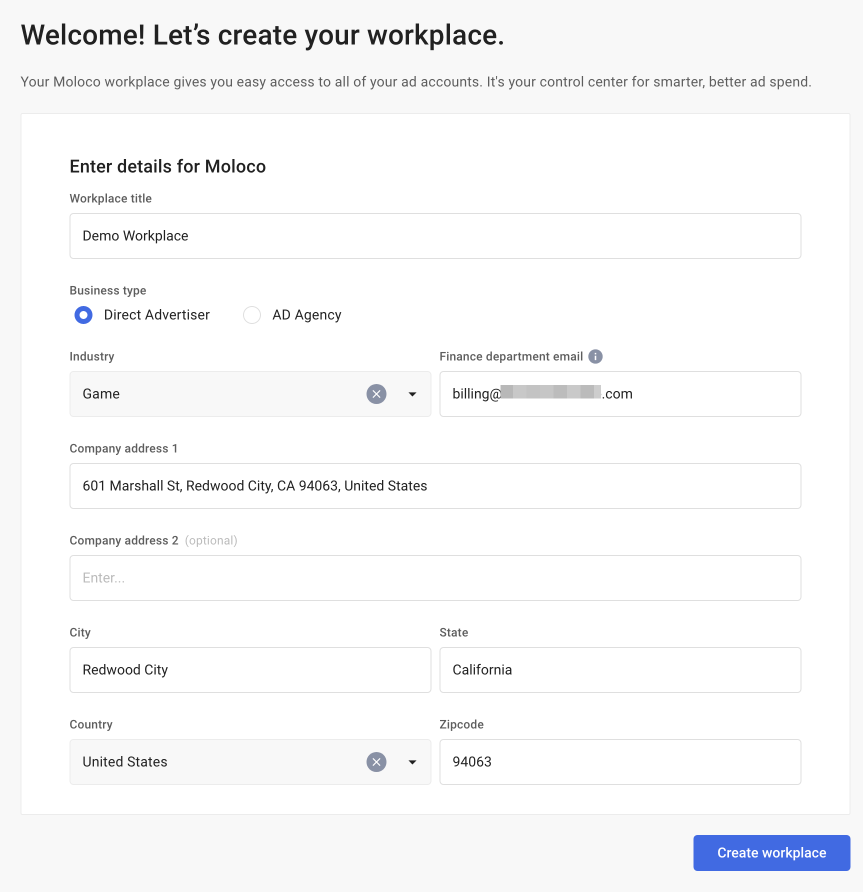Click the 'Zipcode' label text

click(x=461, y=725)
